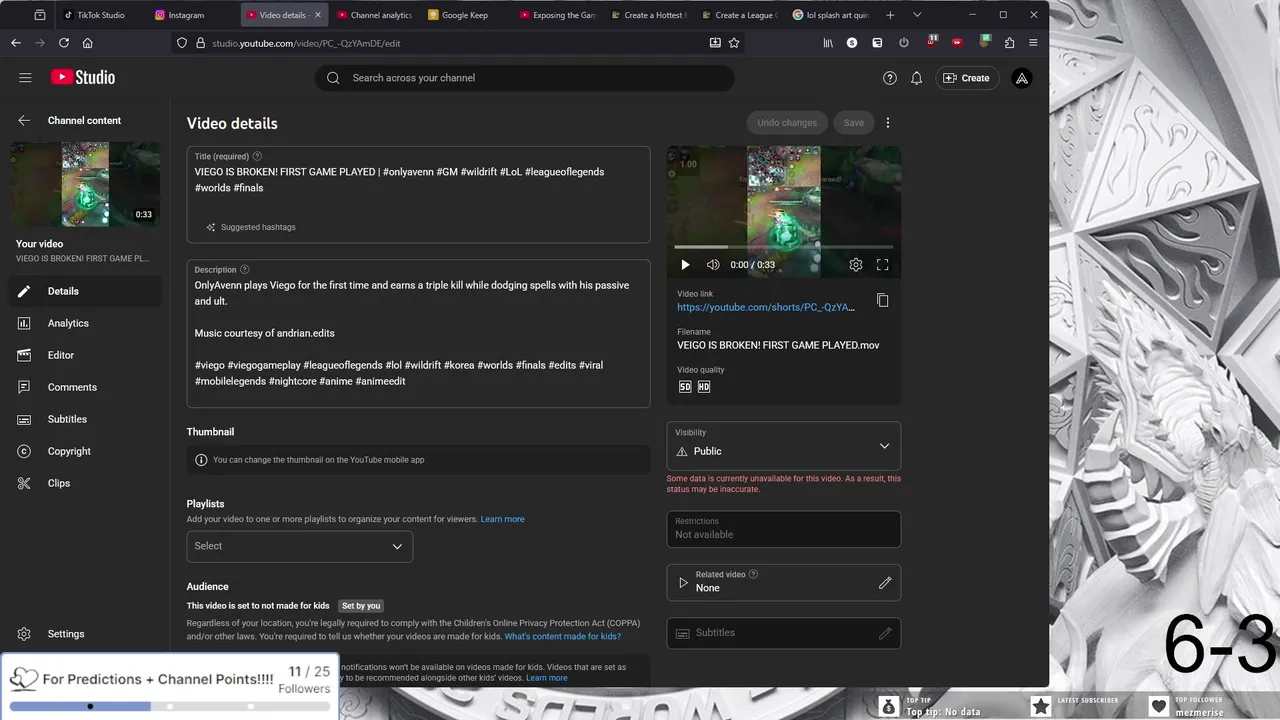
Task: Open video player settings gear
Action: pos(856,265)
